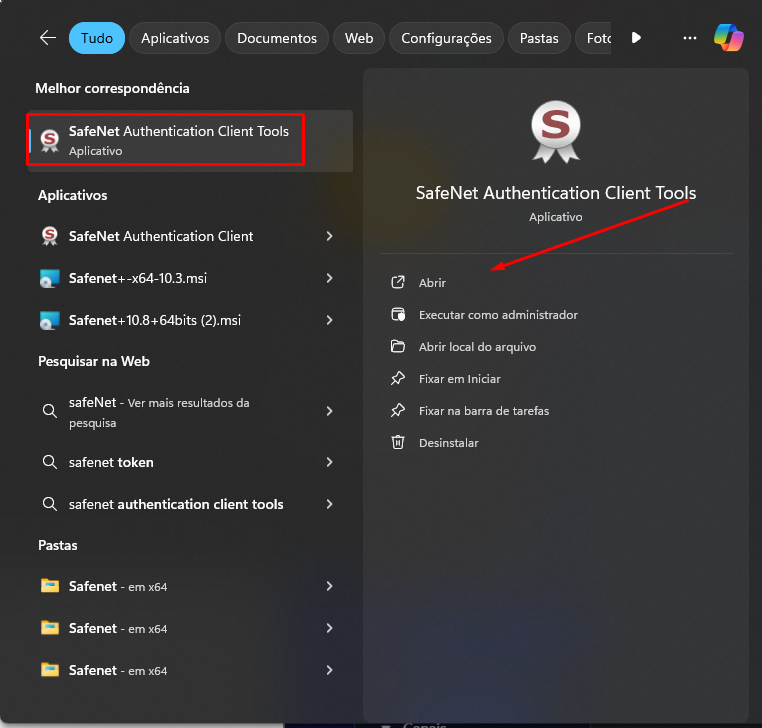Expand the Safenet+-x64-10.3.msi chevron
Viewport: 762px width, 728px height.
329,278
